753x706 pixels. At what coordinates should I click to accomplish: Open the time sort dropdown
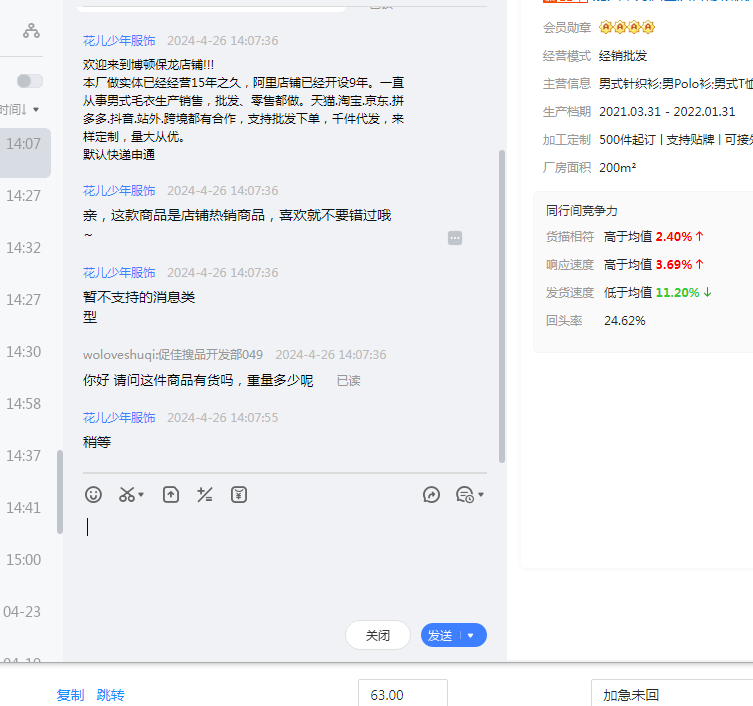coord(20,109)
